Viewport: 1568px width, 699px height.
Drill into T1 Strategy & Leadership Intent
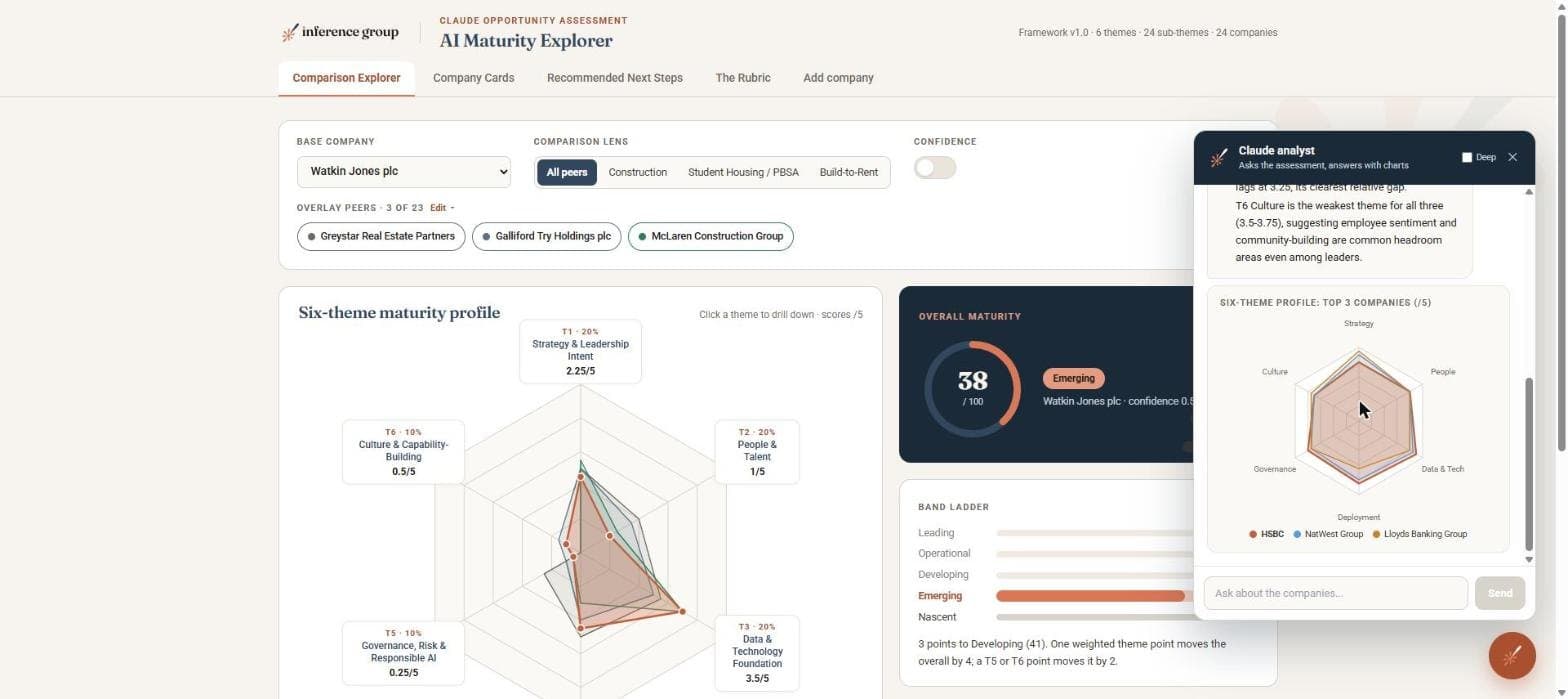pos(580,351)
